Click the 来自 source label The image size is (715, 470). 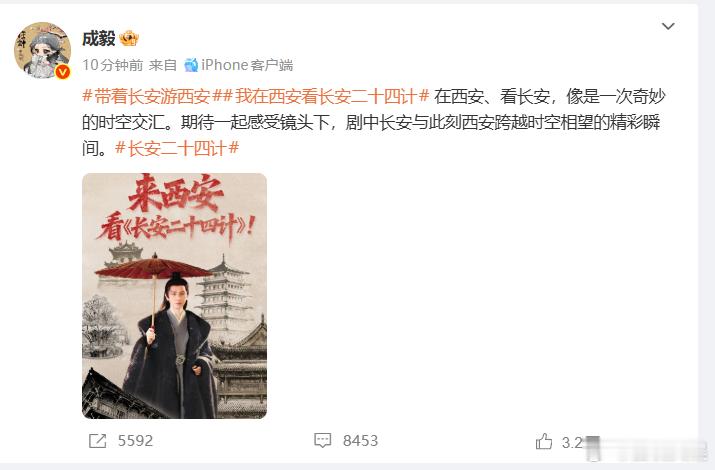[163, 65]
